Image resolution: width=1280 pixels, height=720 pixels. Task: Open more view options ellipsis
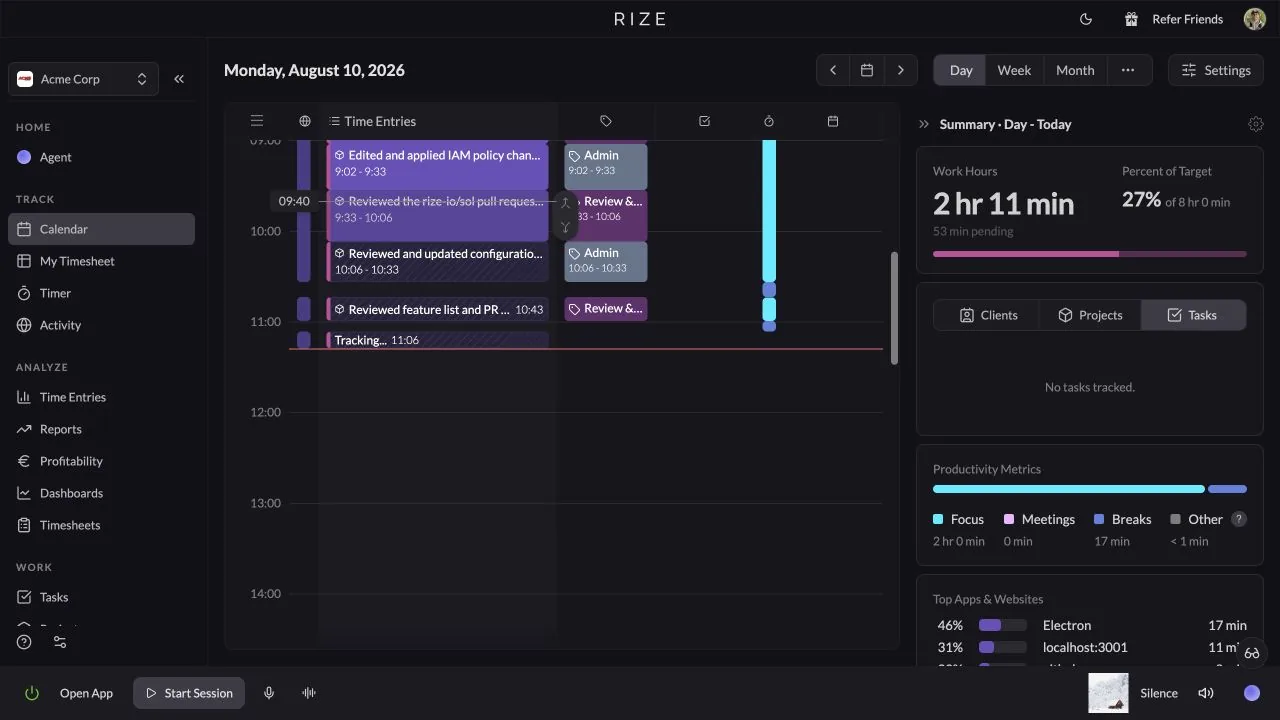coord(1128,70)
